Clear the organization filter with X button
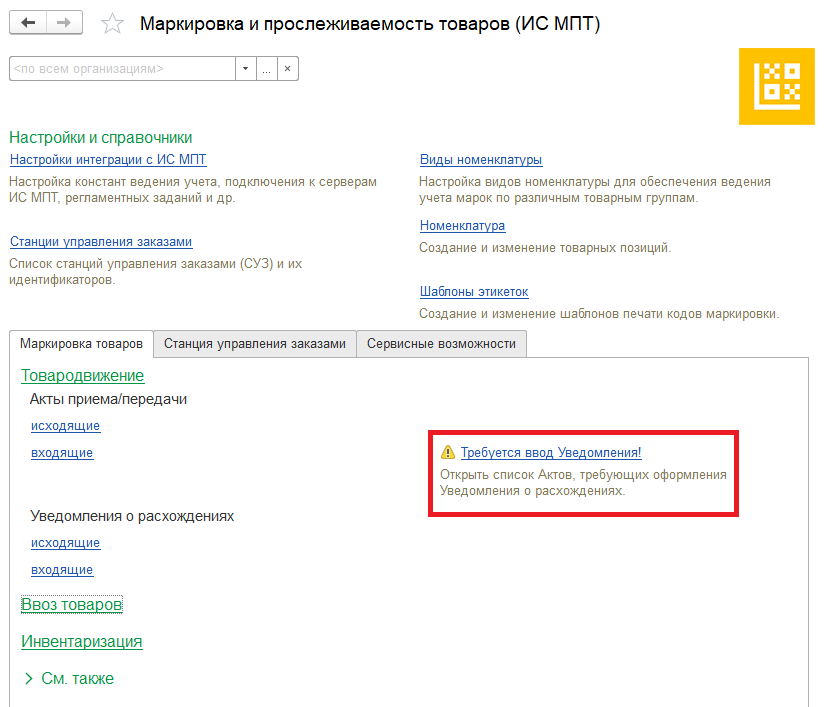 click(288, 69)
